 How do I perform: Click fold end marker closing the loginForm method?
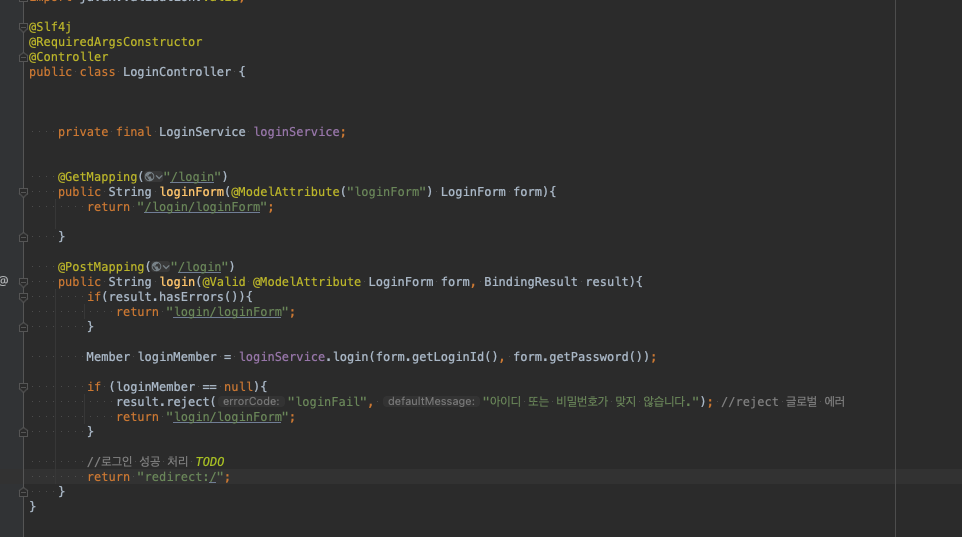pos(23,237)
